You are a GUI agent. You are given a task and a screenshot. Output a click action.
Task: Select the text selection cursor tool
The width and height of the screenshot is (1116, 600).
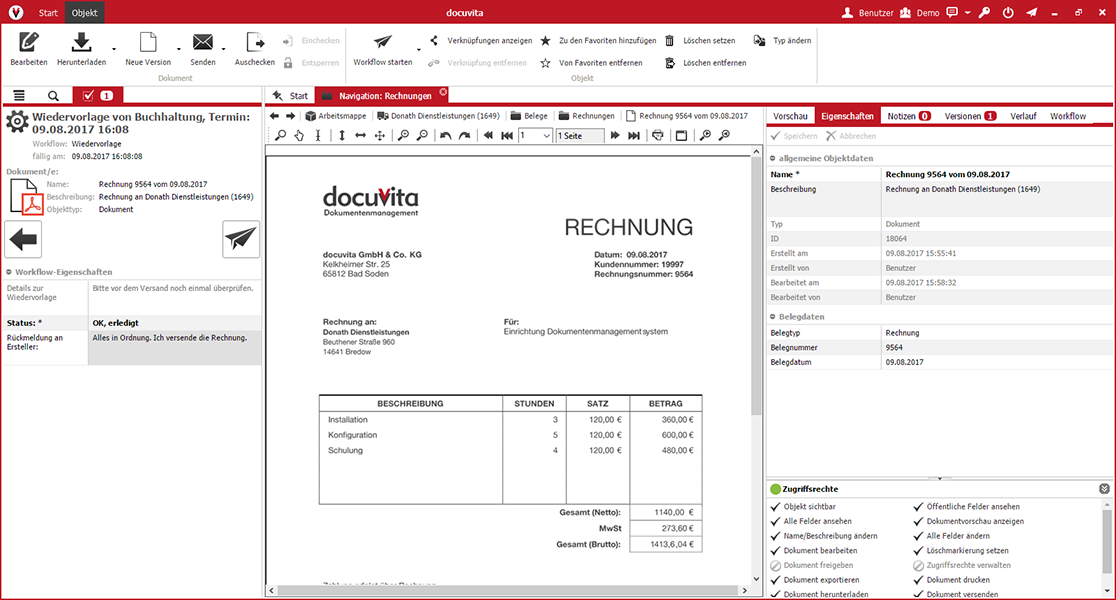[x=318, y=135]
